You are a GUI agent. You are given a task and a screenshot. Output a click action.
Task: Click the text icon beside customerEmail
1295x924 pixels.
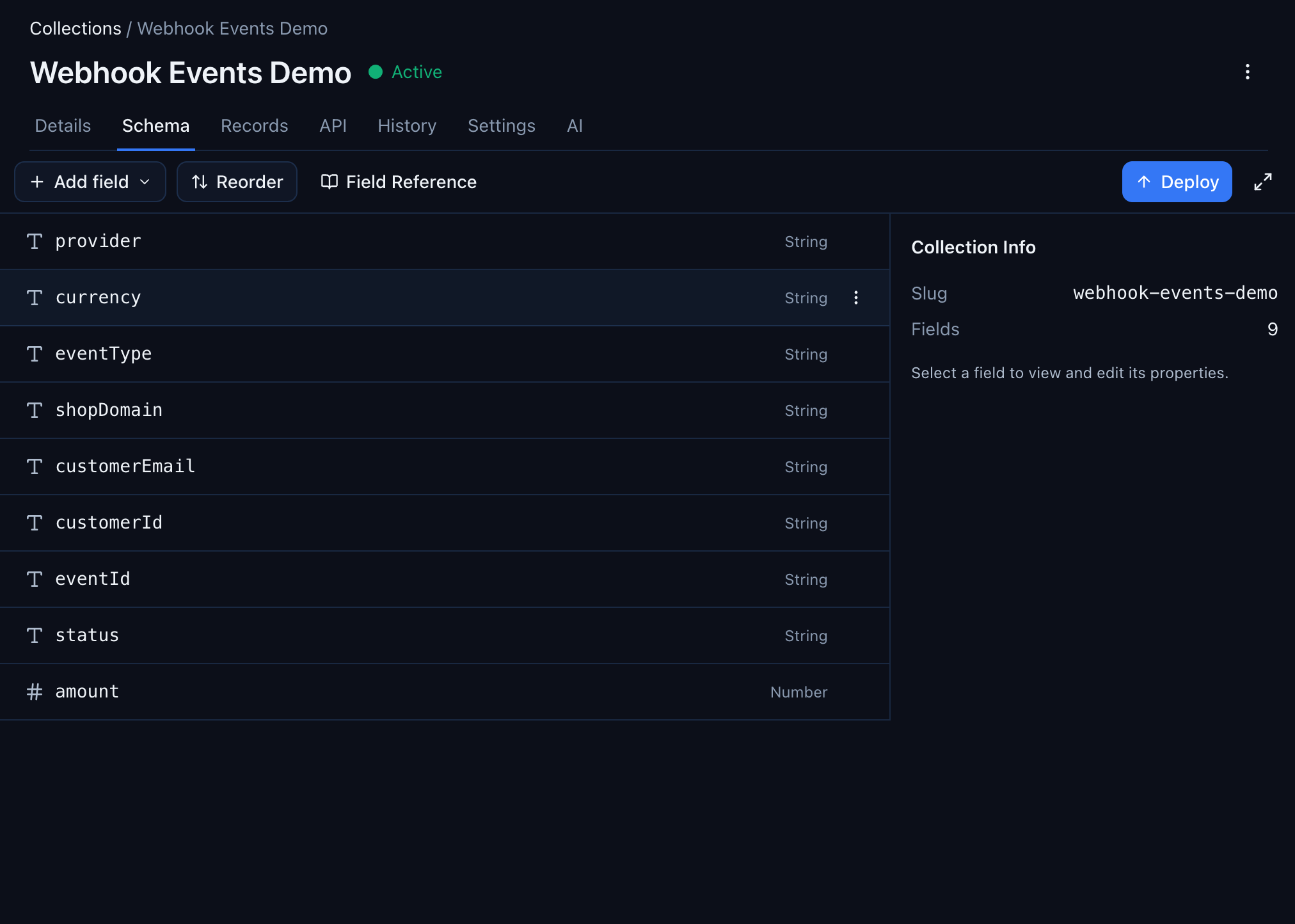(35, 466)
